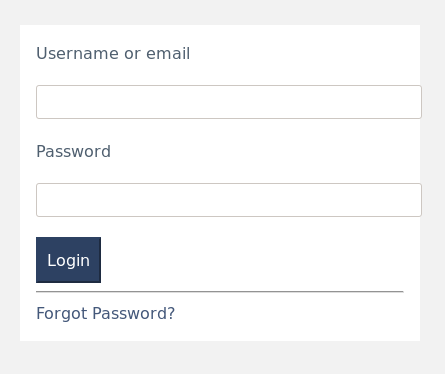This screenshot has width=445, height=374.
Task: Open the Forgot Password? link
Action: click(105, 313)
